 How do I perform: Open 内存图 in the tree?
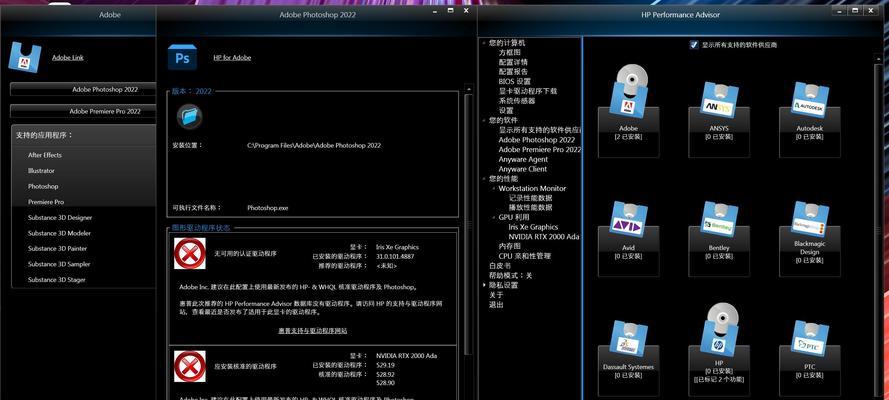pyautogui.click(x=510, y=246)
